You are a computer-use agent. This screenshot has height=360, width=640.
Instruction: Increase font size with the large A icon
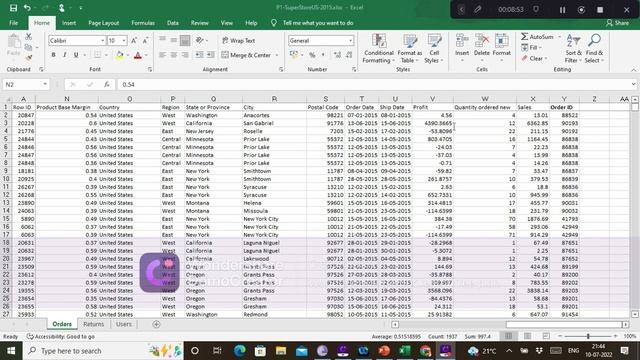(x=134, y=40)
